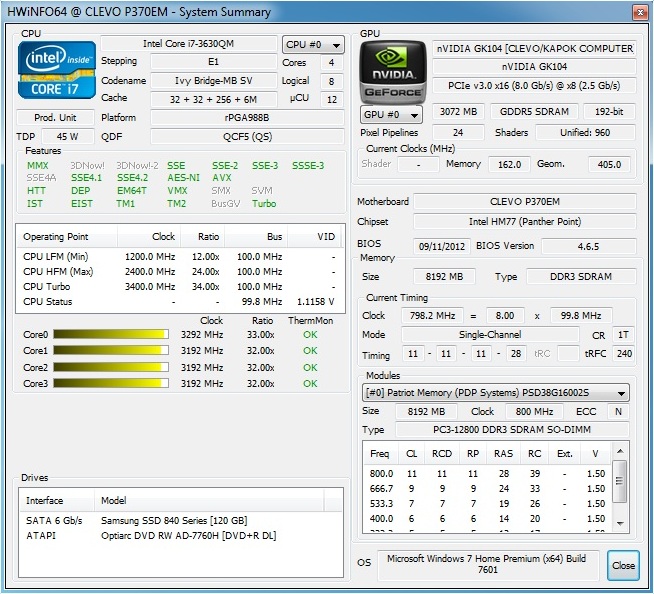Click the Prod. Unit field

55,118
